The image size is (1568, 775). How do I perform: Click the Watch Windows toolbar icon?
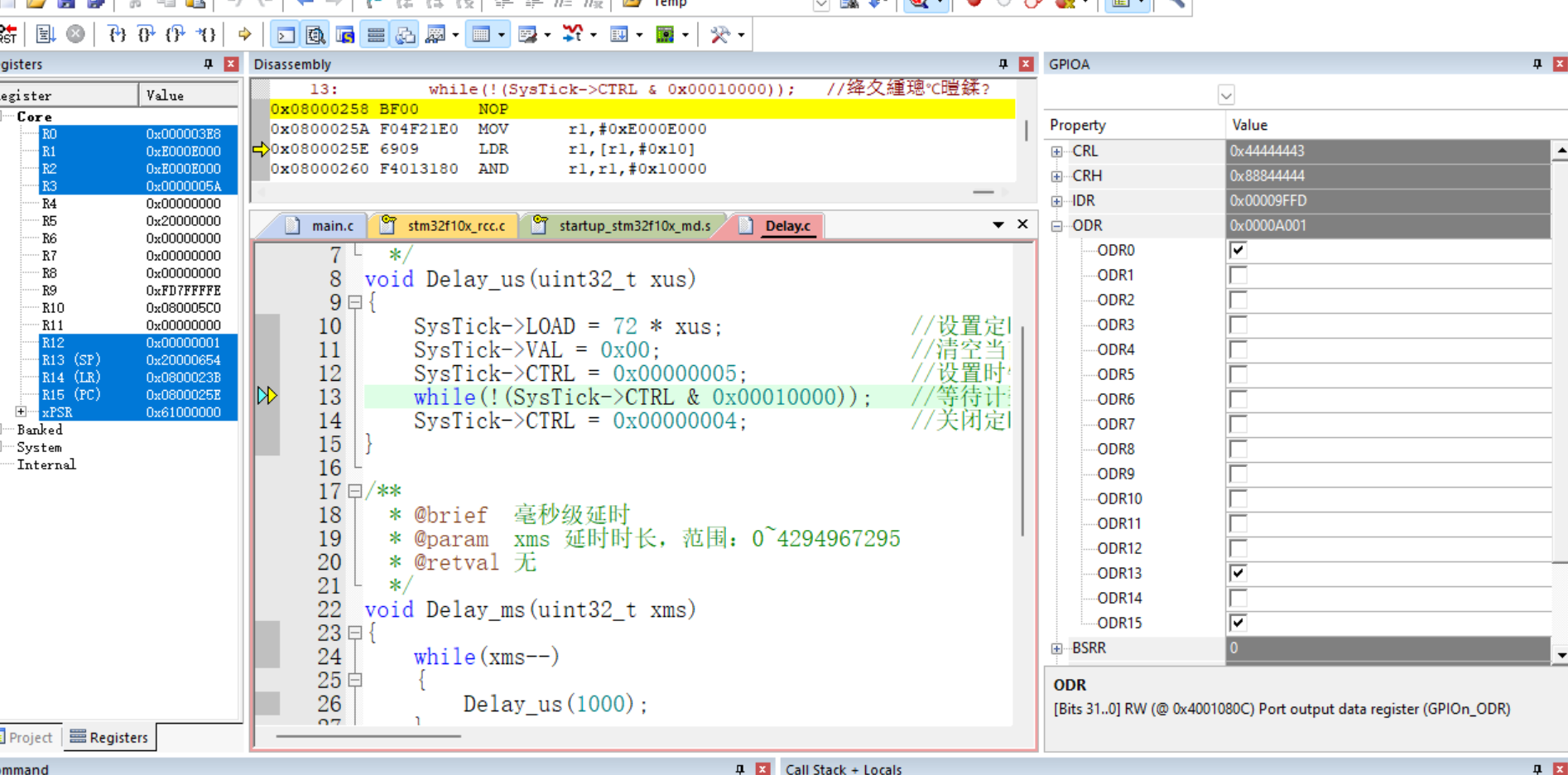pos(435,35)
